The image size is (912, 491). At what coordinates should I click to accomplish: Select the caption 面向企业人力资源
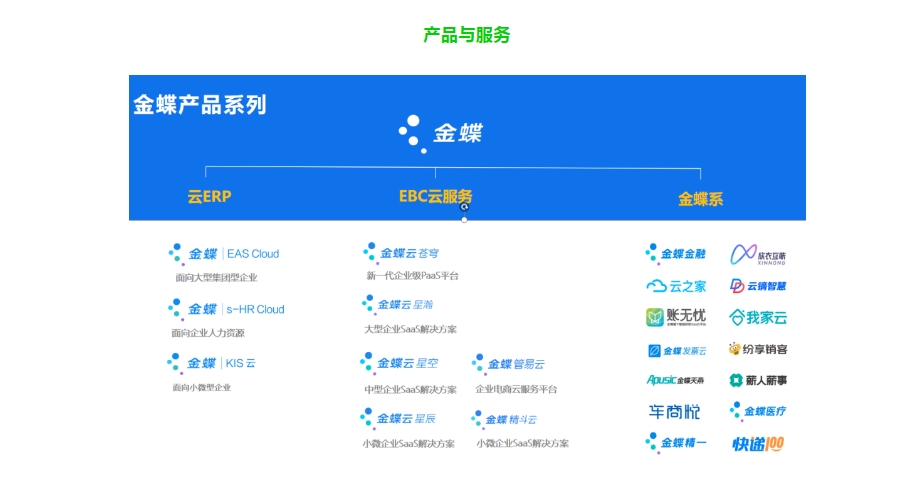pos(208,333)
